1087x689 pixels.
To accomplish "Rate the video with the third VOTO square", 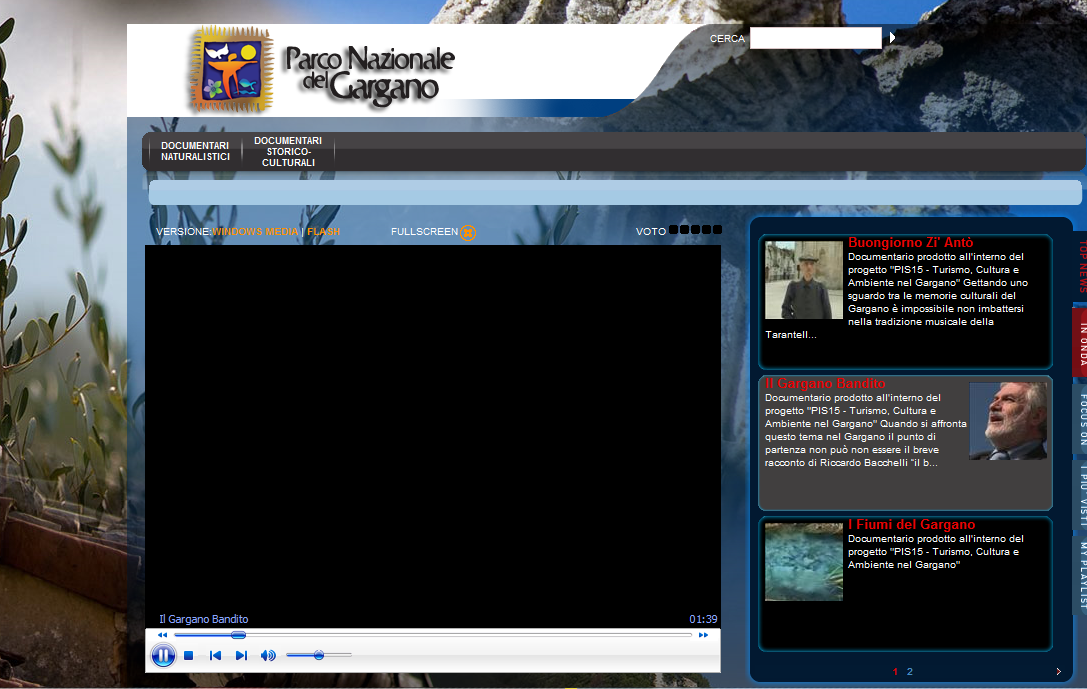I will 695,229.
